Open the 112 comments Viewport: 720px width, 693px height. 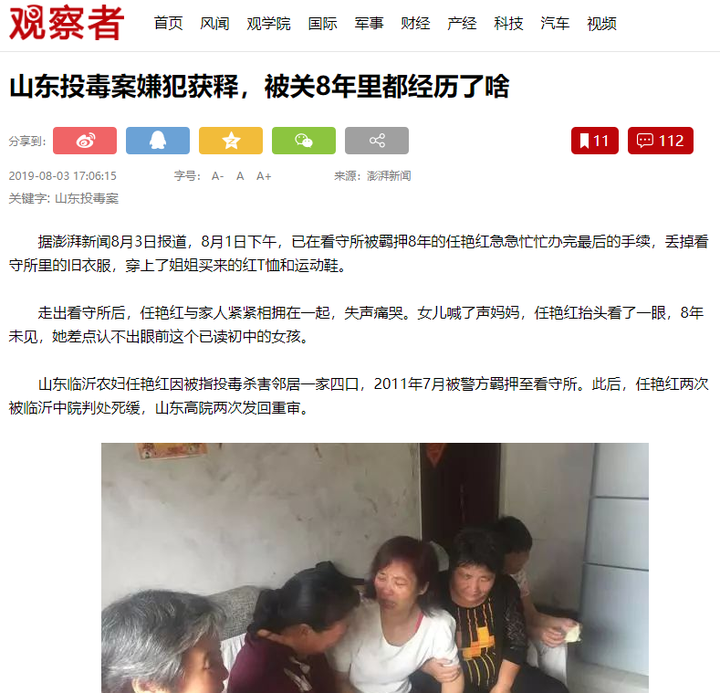coord(660,141)
